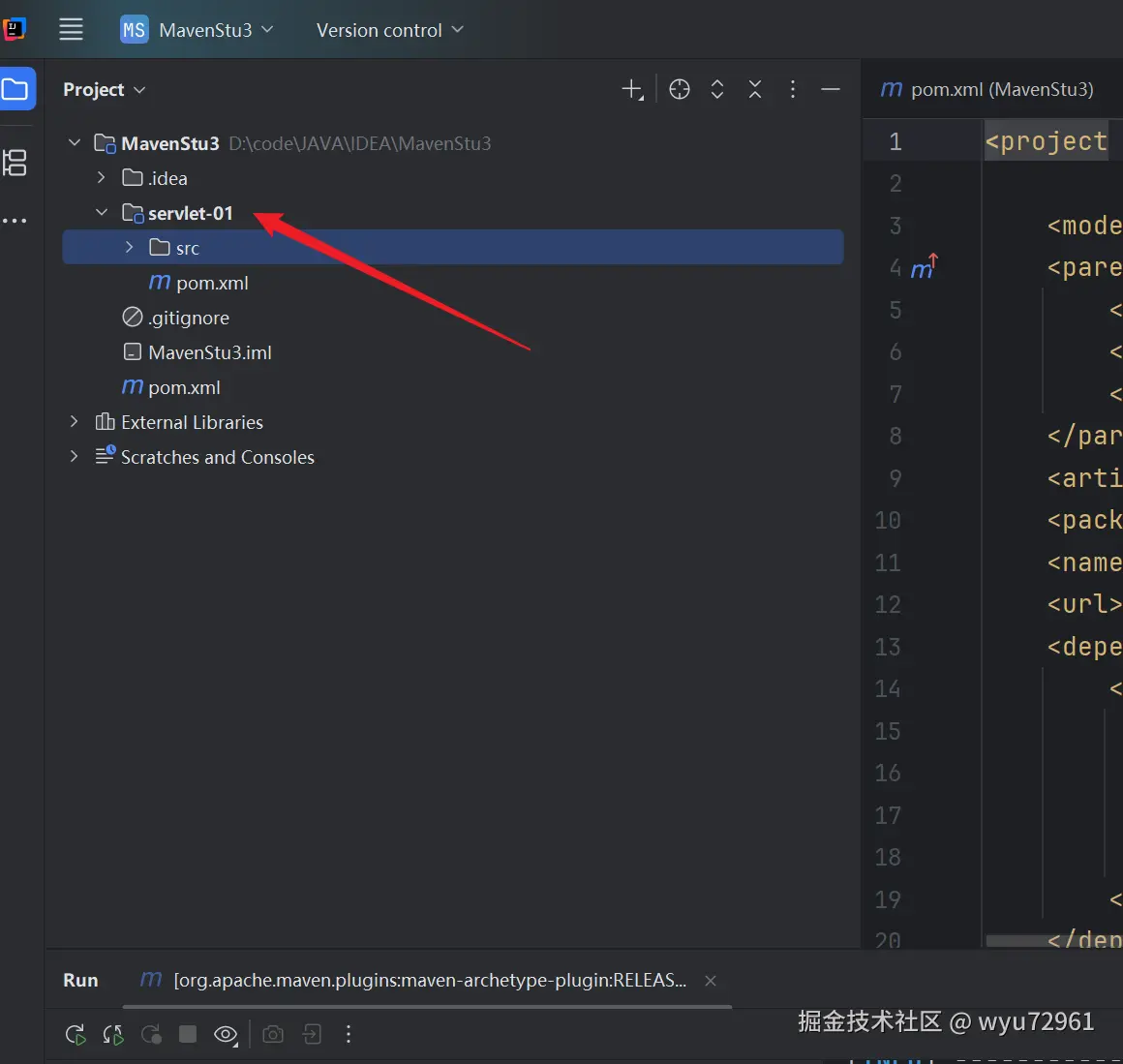This screenshot has height=1064, width=1123.
Task: Select the .gitignore file
Action: (x=175, y=318)
